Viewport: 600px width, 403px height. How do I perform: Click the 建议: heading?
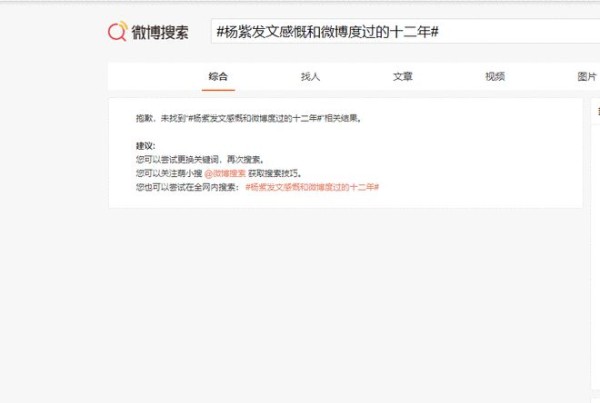pyautogui.click(x=145, y=146)
